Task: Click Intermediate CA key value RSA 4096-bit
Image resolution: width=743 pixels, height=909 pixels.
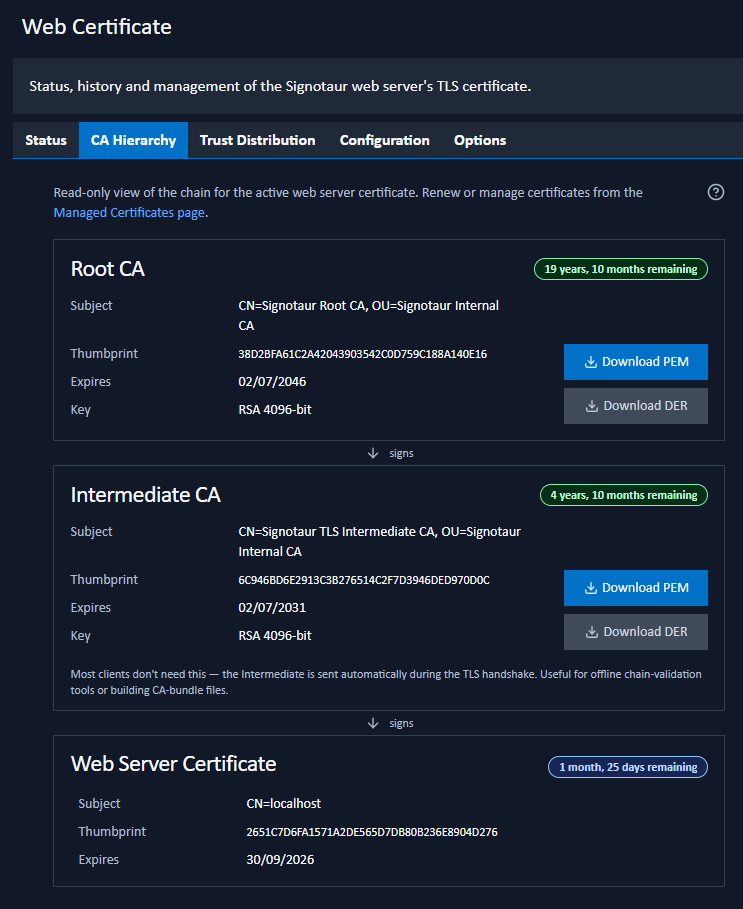Action: click(275, 636)
